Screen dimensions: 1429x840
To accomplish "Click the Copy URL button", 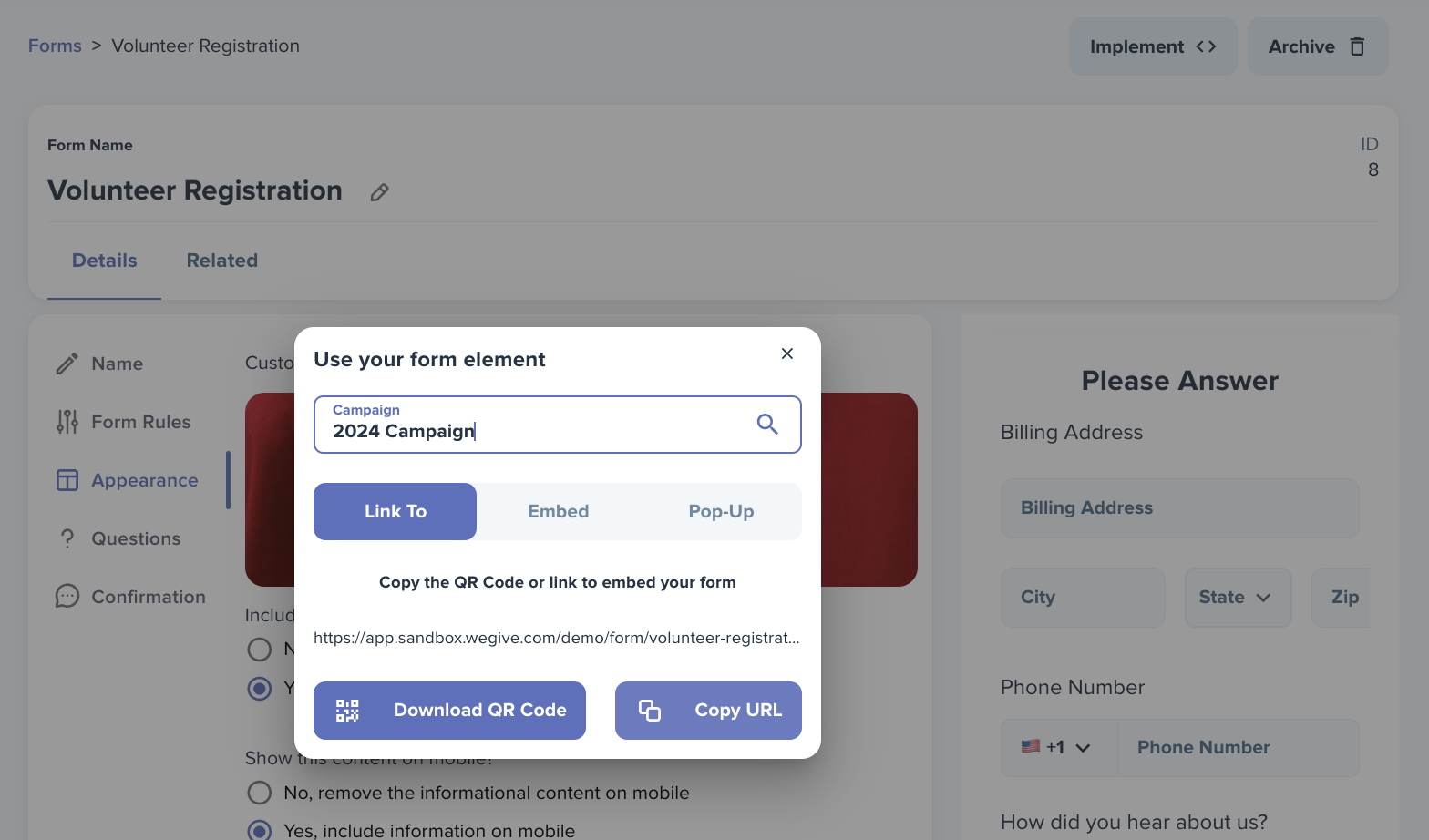I will point(708,711).
